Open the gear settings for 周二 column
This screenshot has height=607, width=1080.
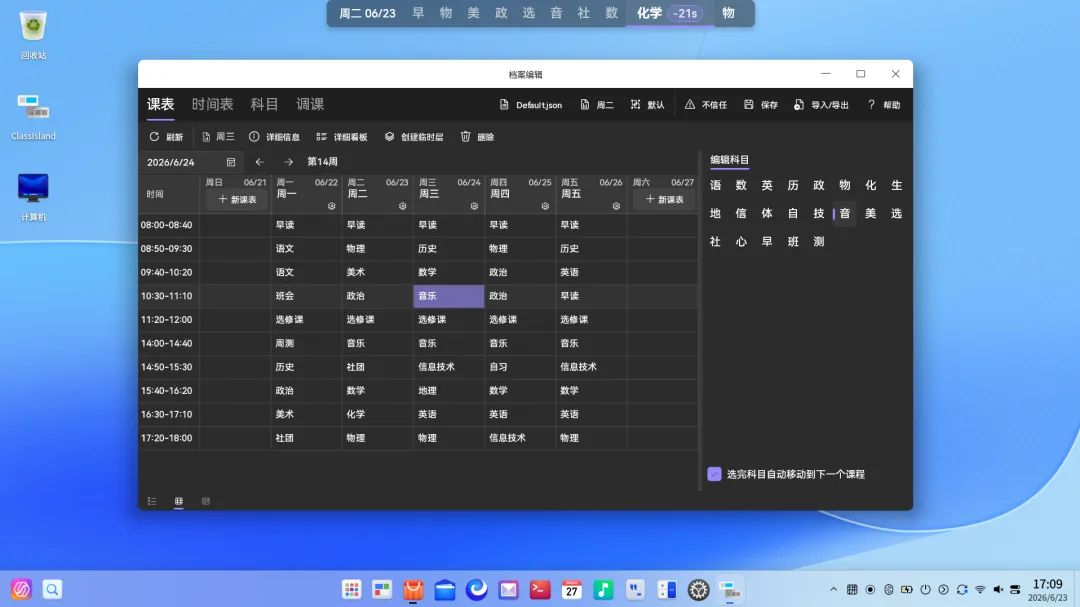[402, 206]
